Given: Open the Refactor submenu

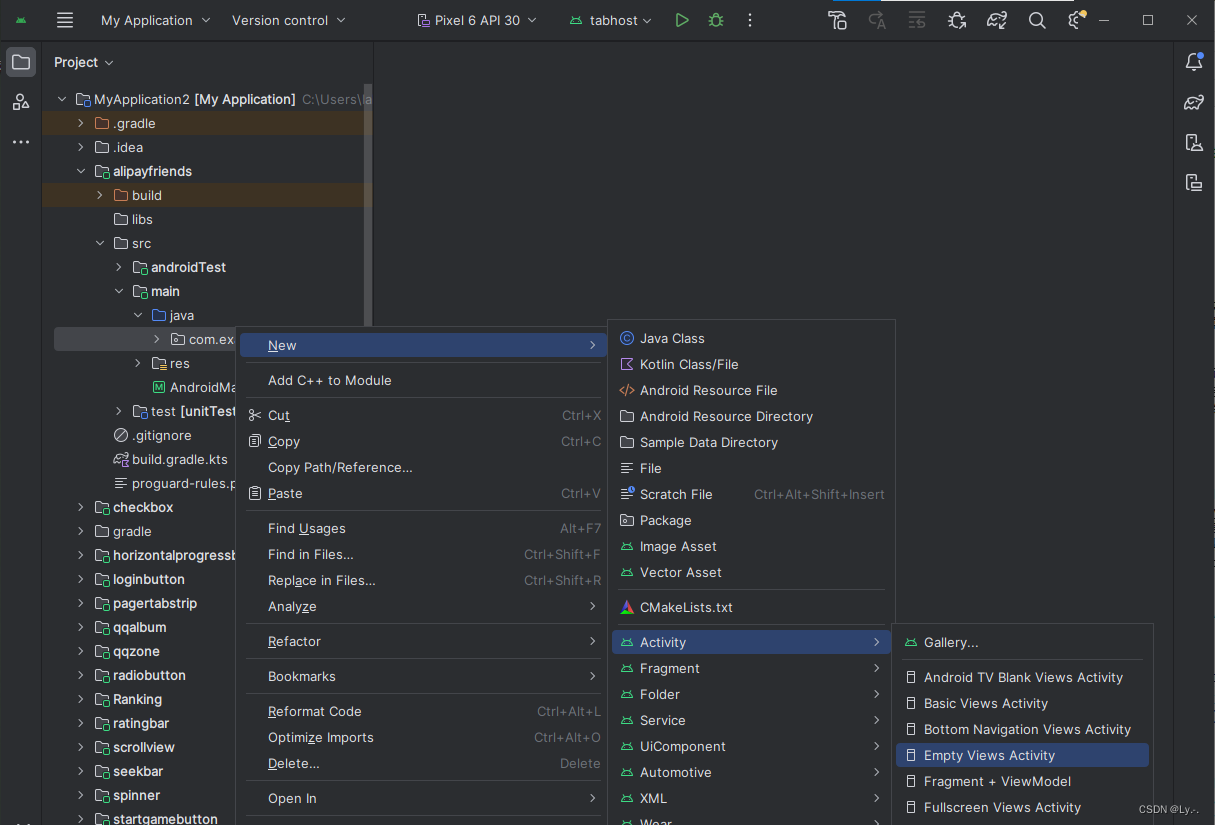Looking at the screenshot, I should tap(424, 641).
